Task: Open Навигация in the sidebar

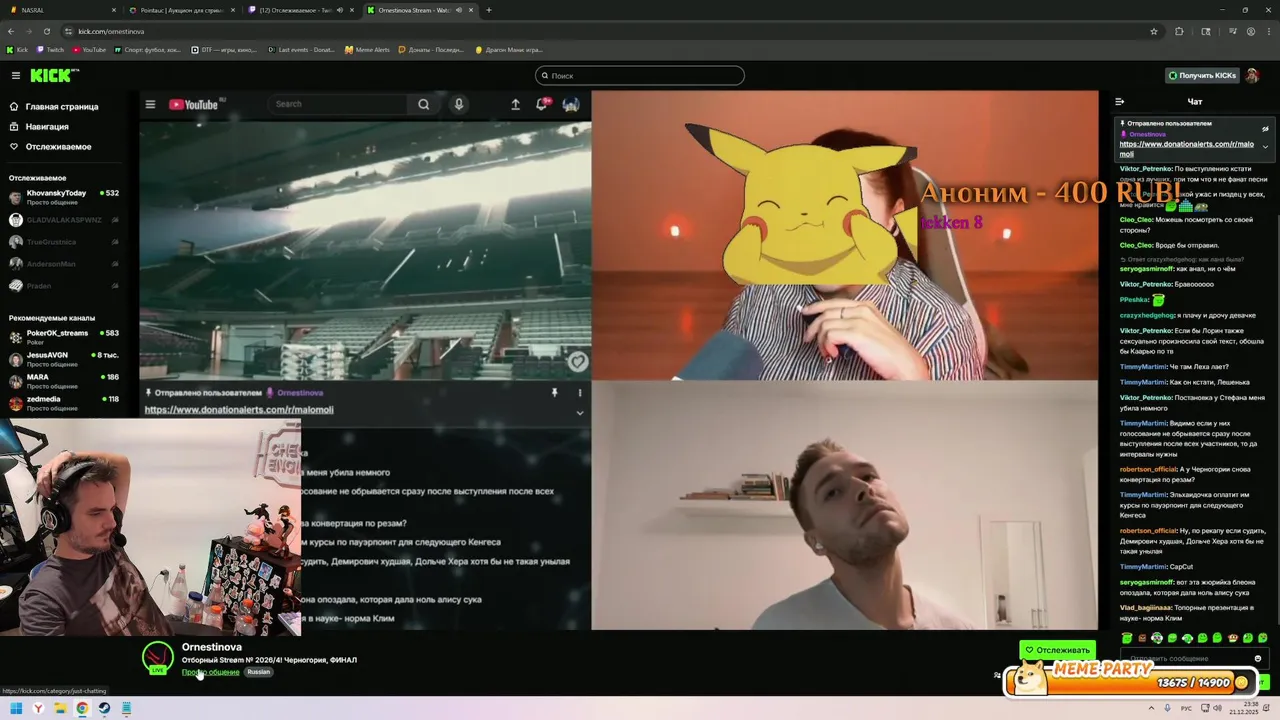Action: coord(39,126)
